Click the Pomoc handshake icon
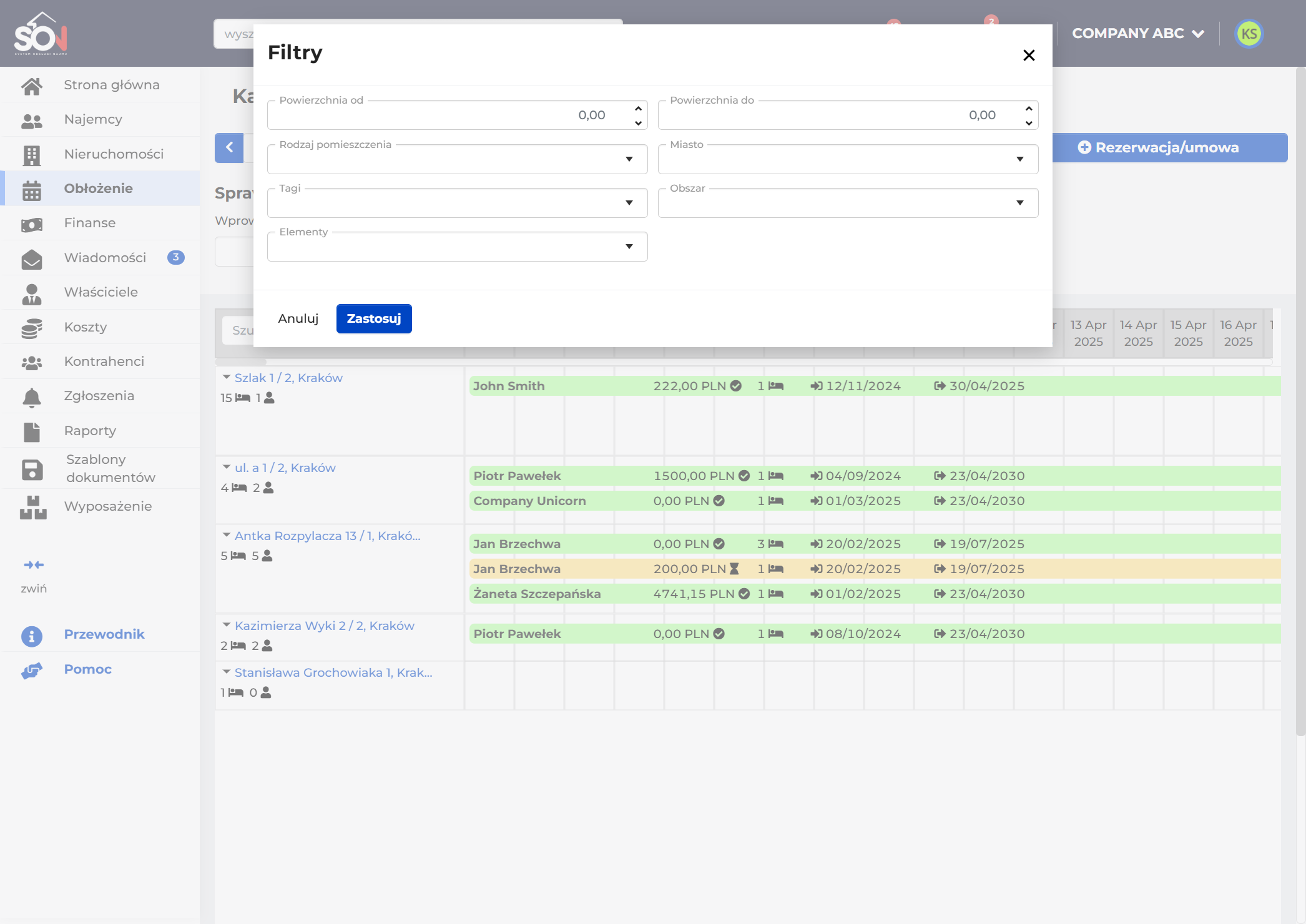This screenshot has height=924, width=1306. tap(32, 671)
